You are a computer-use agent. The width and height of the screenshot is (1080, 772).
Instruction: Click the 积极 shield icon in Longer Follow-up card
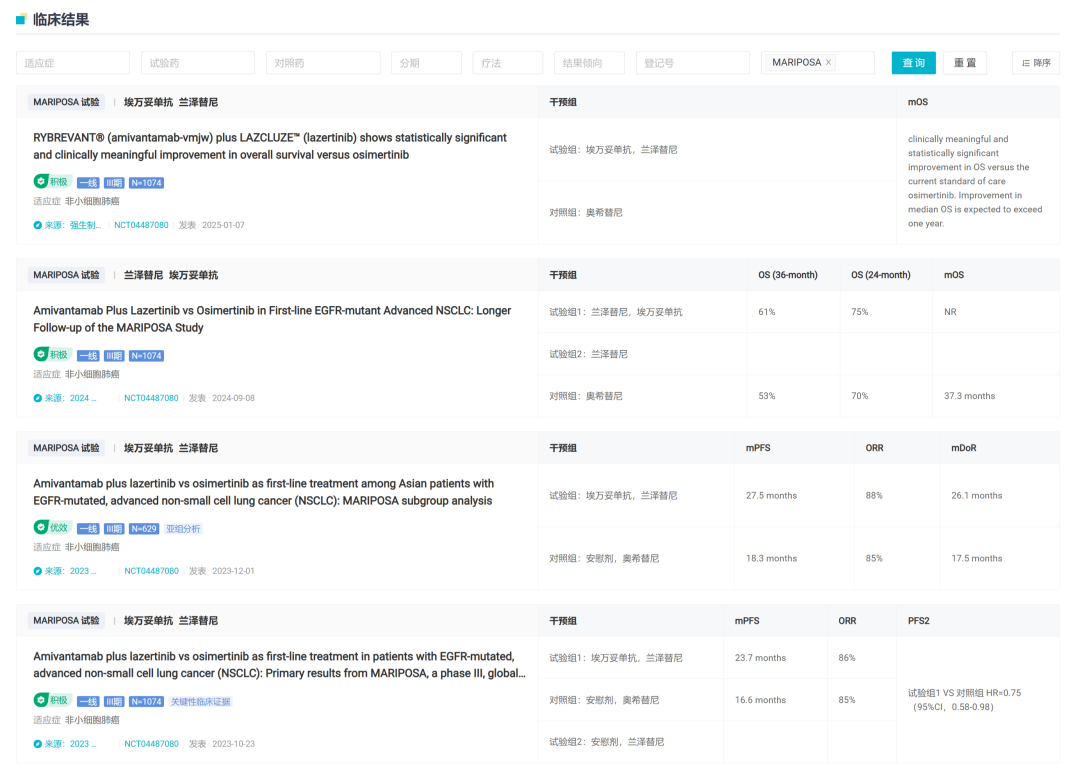[x=41, y=354]
